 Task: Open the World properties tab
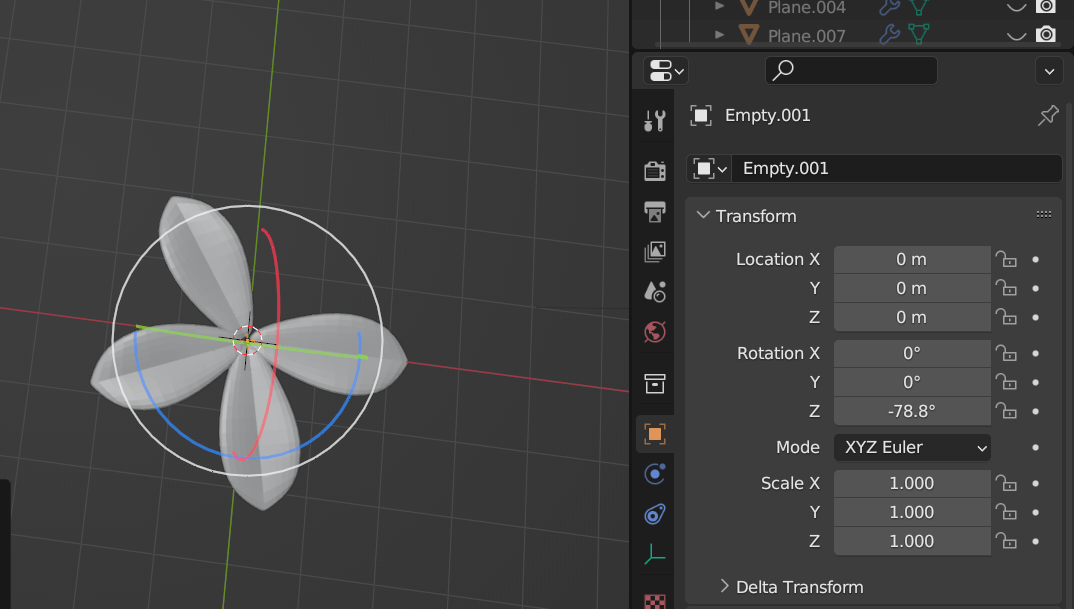[x=655, y=332]
